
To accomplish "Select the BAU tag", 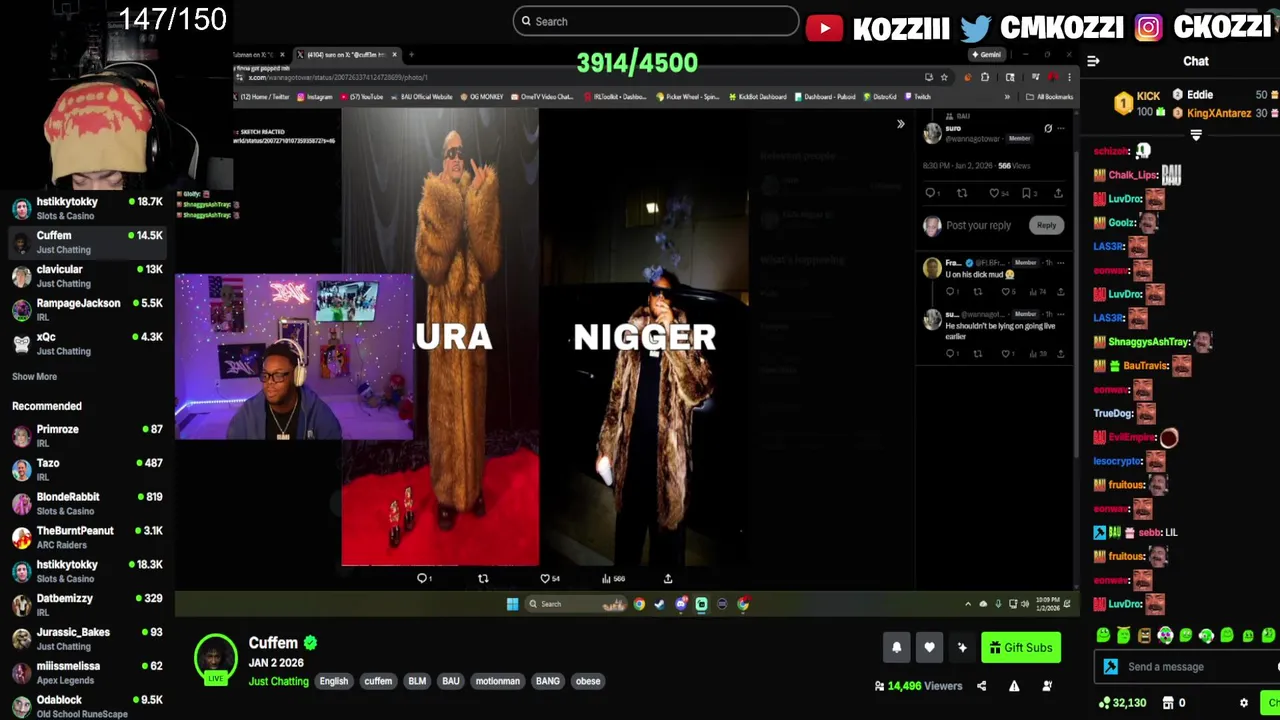I will [x=451, y=682].
